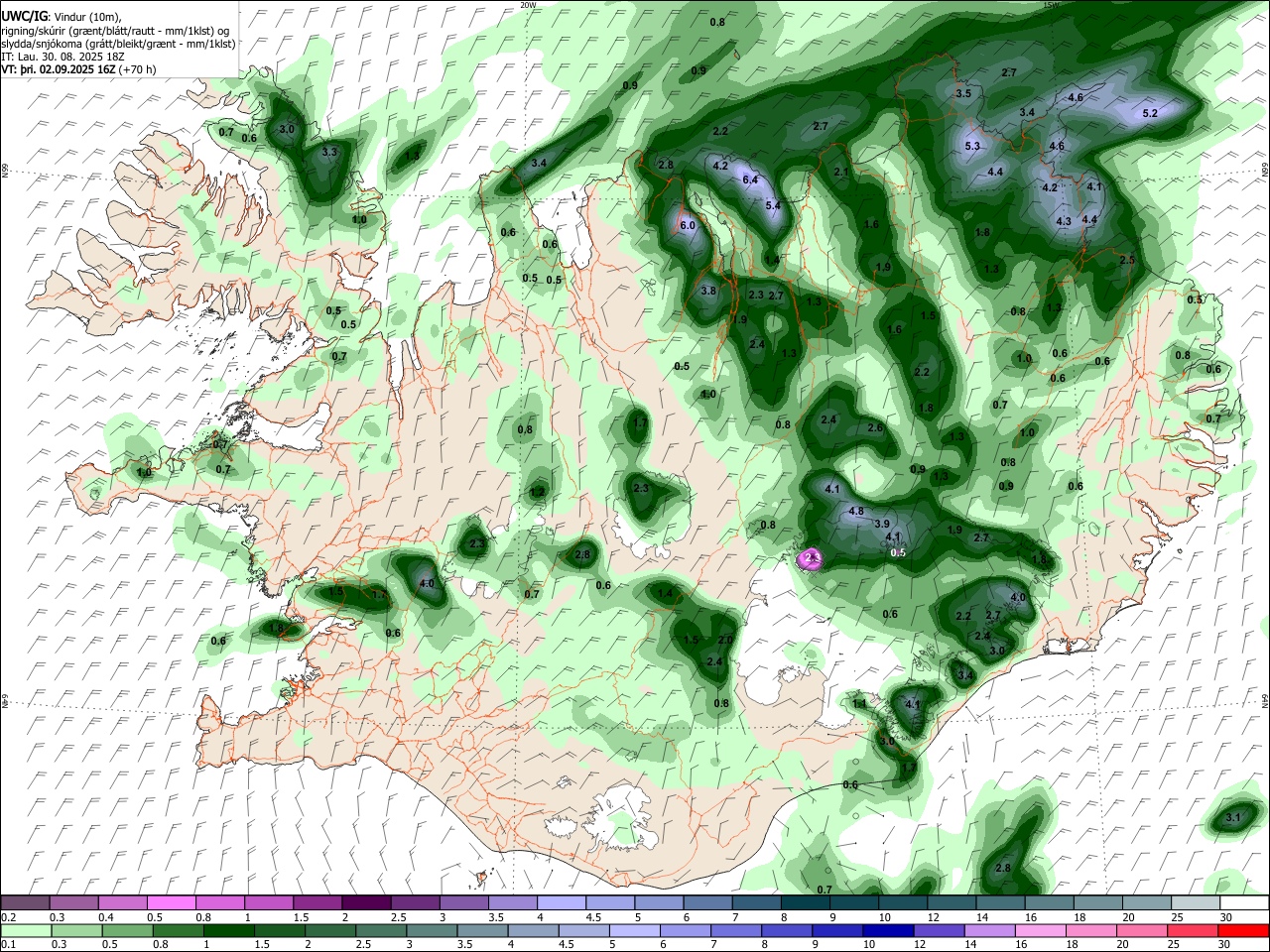Select the 5.4 value on the map

click(774, 205)
